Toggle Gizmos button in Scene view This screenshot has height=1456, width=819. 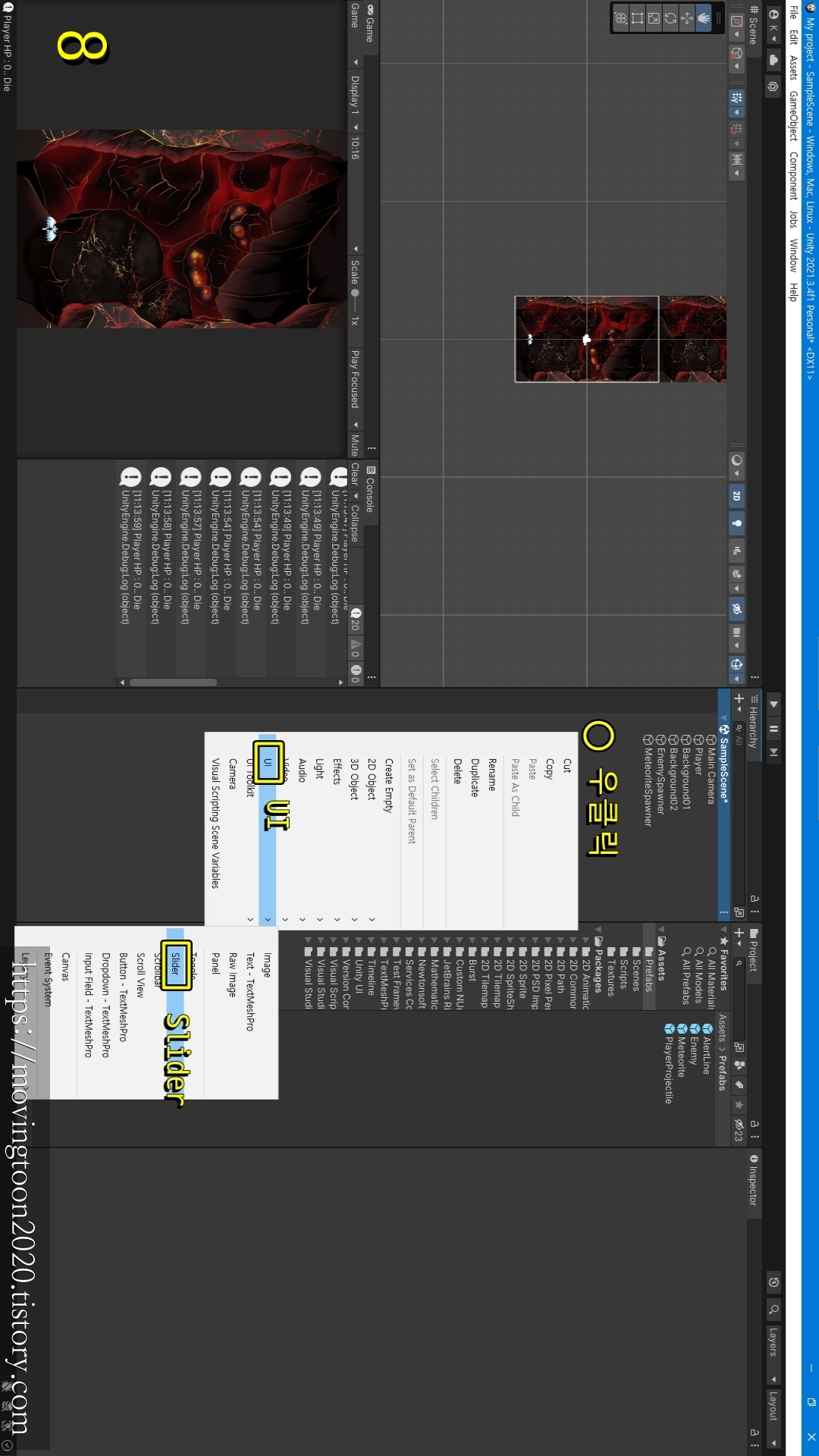click(x=736, y=664)
